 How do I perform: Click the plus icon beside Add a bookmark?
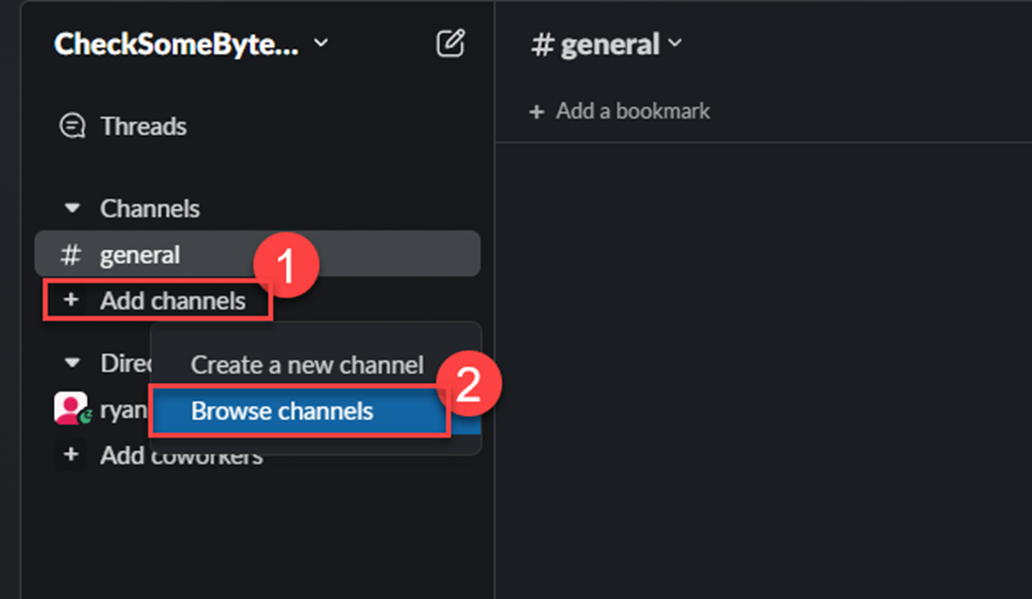537,111
